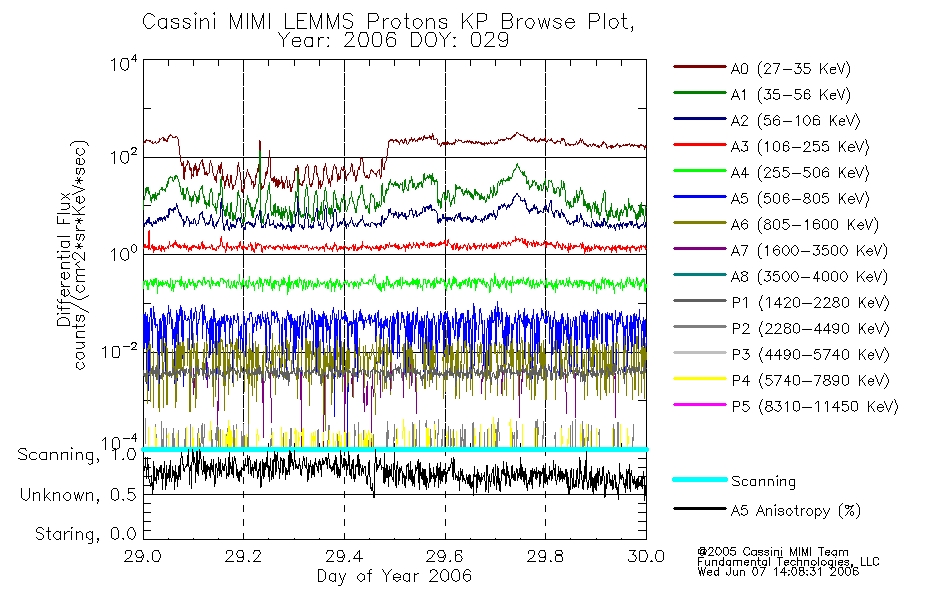Click the Staring, 0.0 axis label

pyautogui.click(x=86, y=534)
